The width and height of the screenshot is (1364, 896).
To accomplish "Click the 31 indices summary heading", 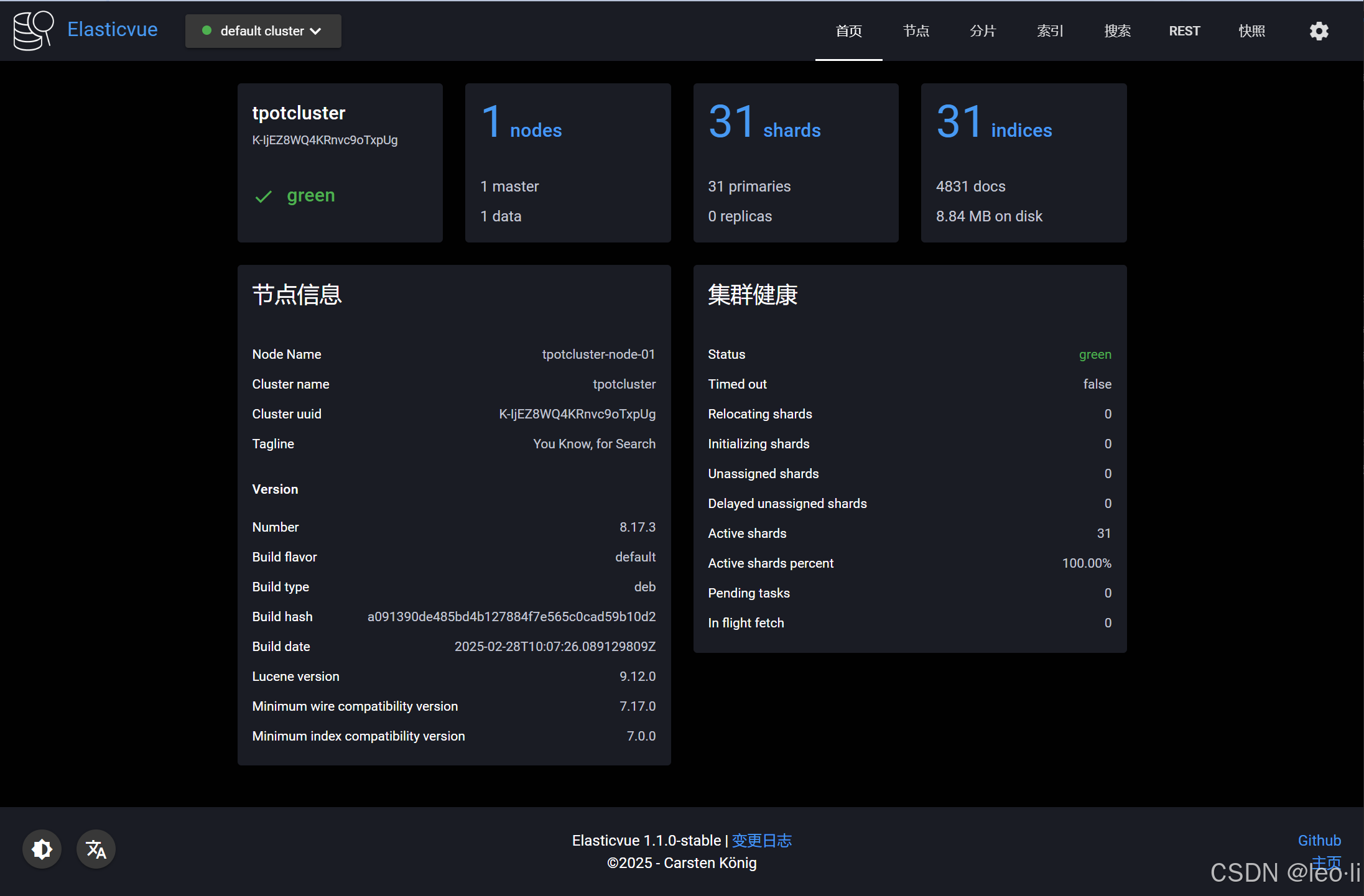I will pos(994,123).
